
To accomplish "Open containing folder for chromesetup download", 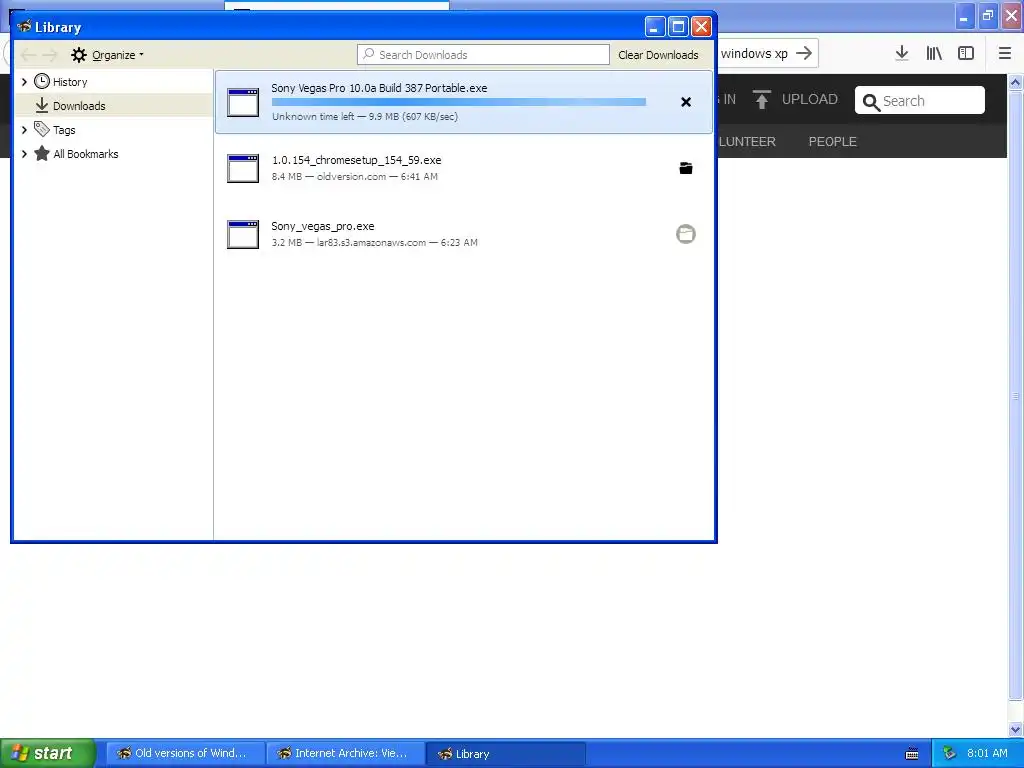I will 686,168.
